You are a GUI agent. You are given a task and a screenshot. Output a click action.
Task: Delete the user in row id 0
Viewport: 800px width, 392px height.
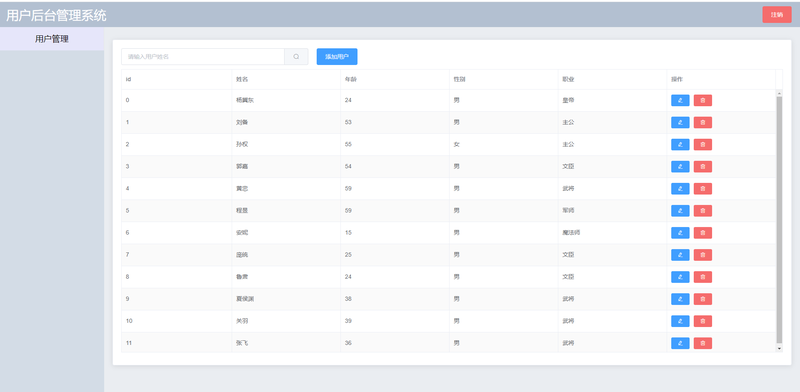coord(703,101)
